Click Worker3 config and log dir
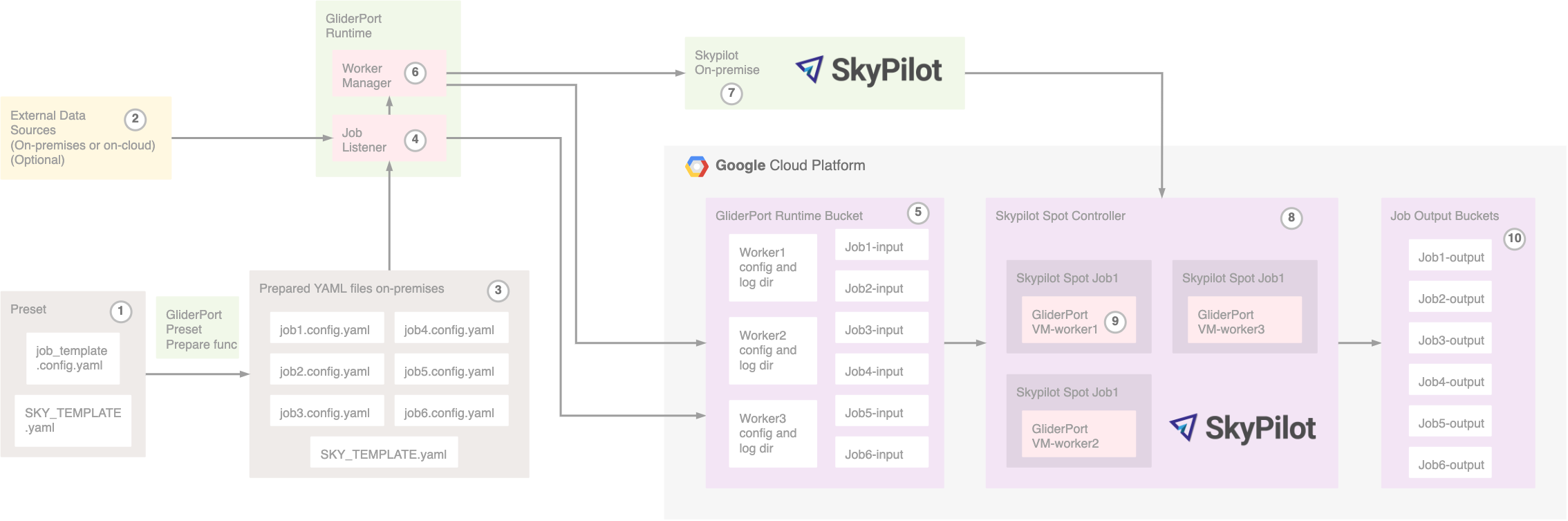 click(773, 434)
